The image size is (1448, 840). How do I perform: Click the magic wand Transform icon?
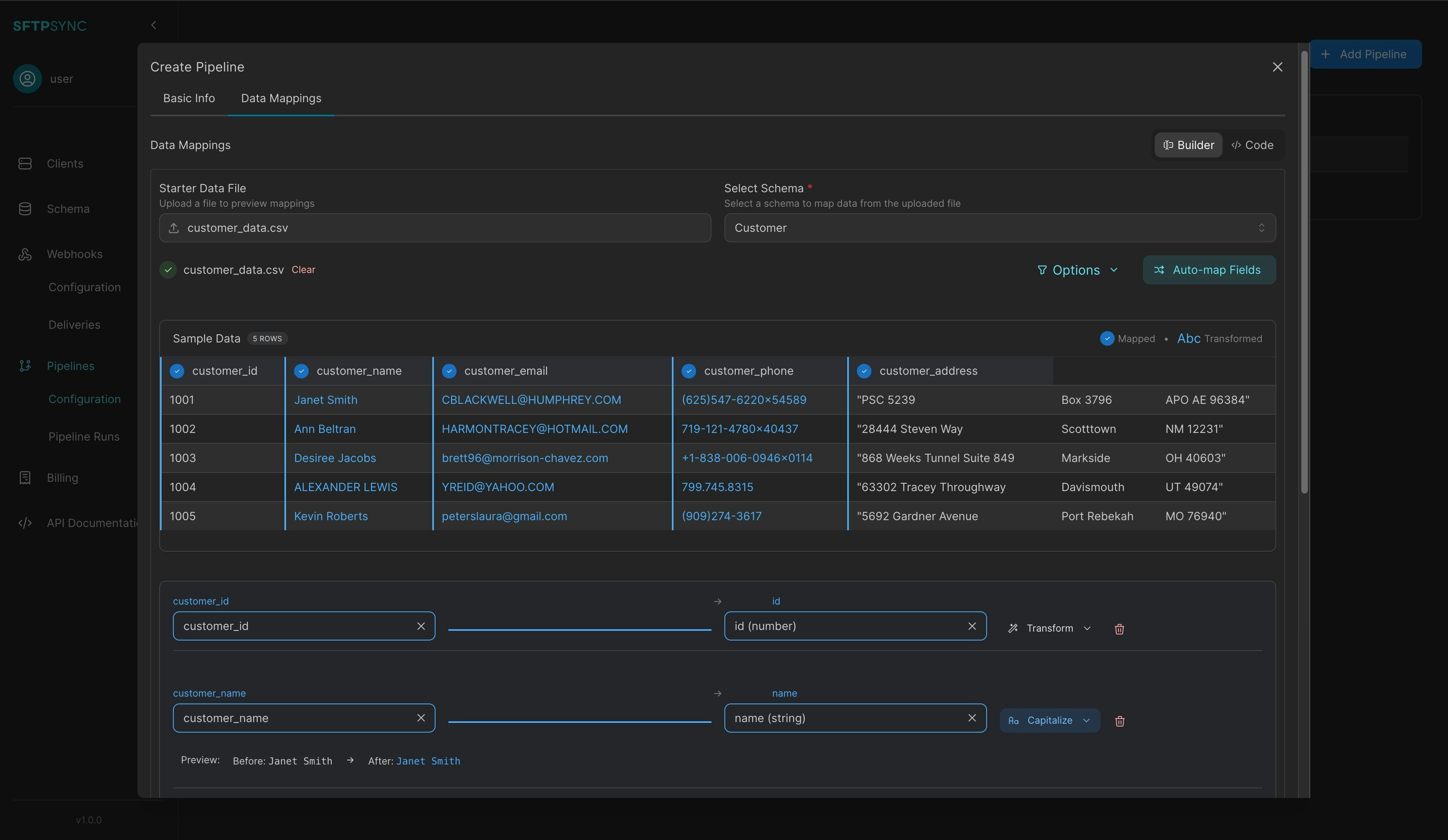1013,628
